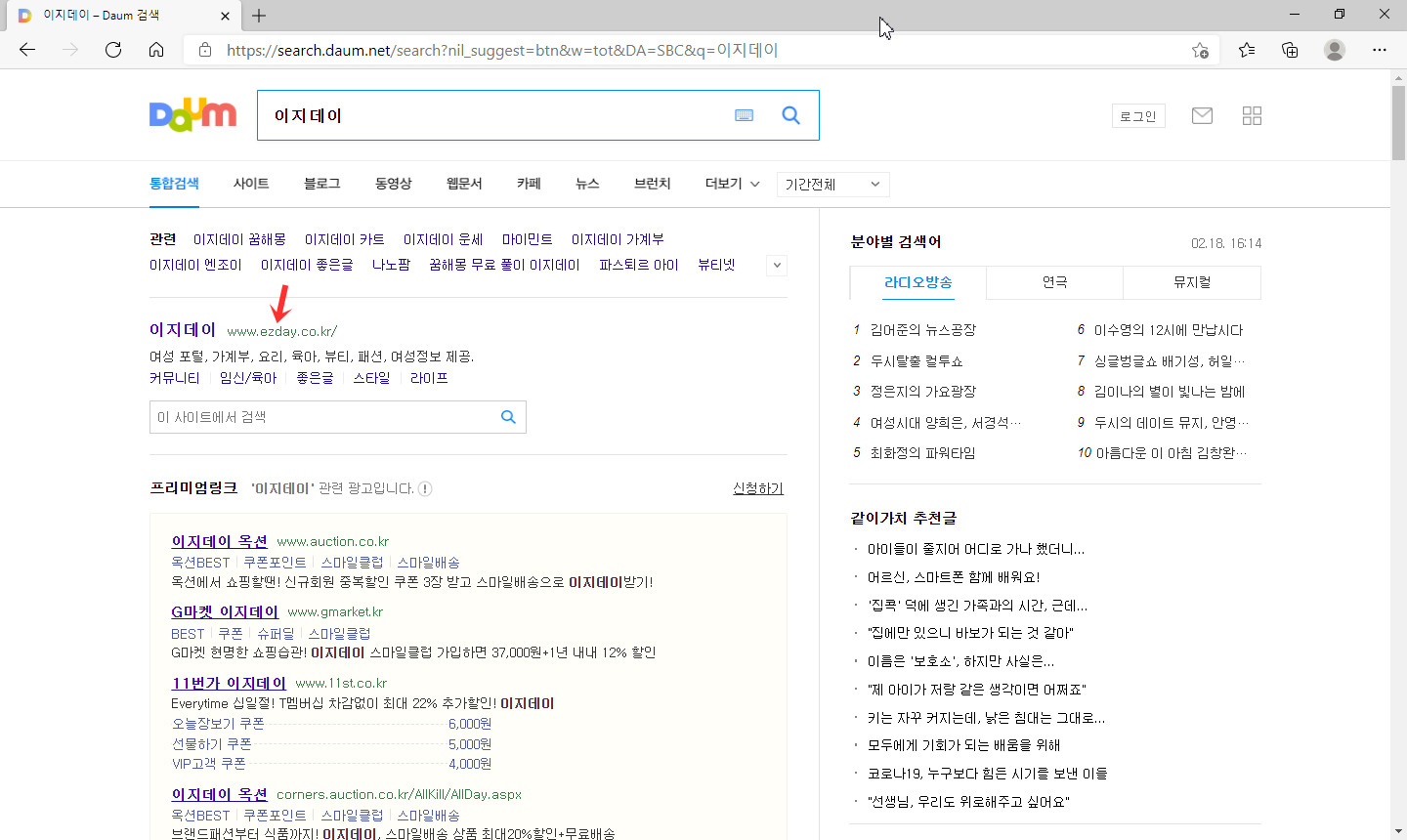Click the site search magnifier icon
The width and height of the screenshot is (1407, 840).
508,417
